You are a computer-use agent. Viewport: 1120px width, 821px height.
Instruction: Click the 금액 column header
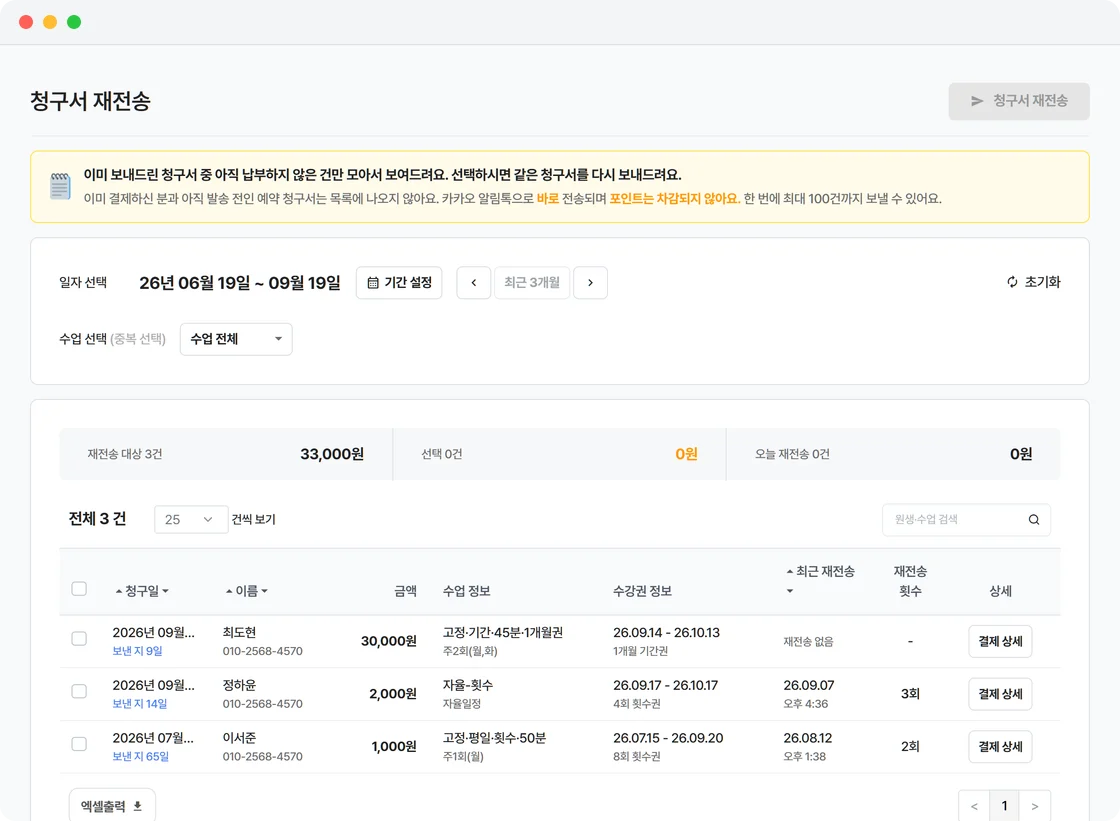405,591
